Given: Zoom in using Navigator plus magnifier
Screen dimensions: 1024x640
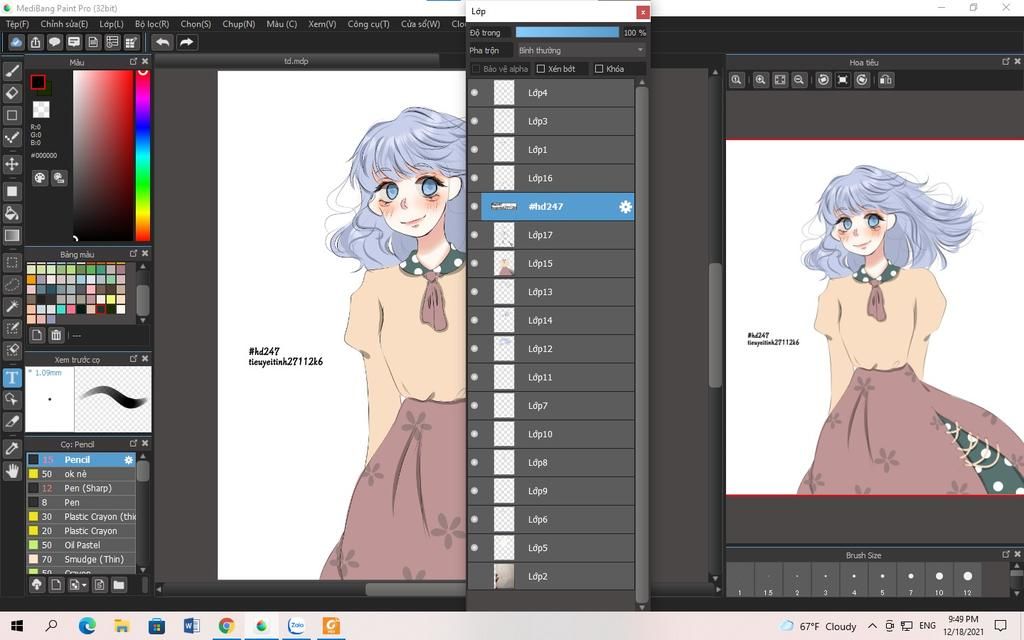Looking at the screenshot, I should click(x=760, y=80).
